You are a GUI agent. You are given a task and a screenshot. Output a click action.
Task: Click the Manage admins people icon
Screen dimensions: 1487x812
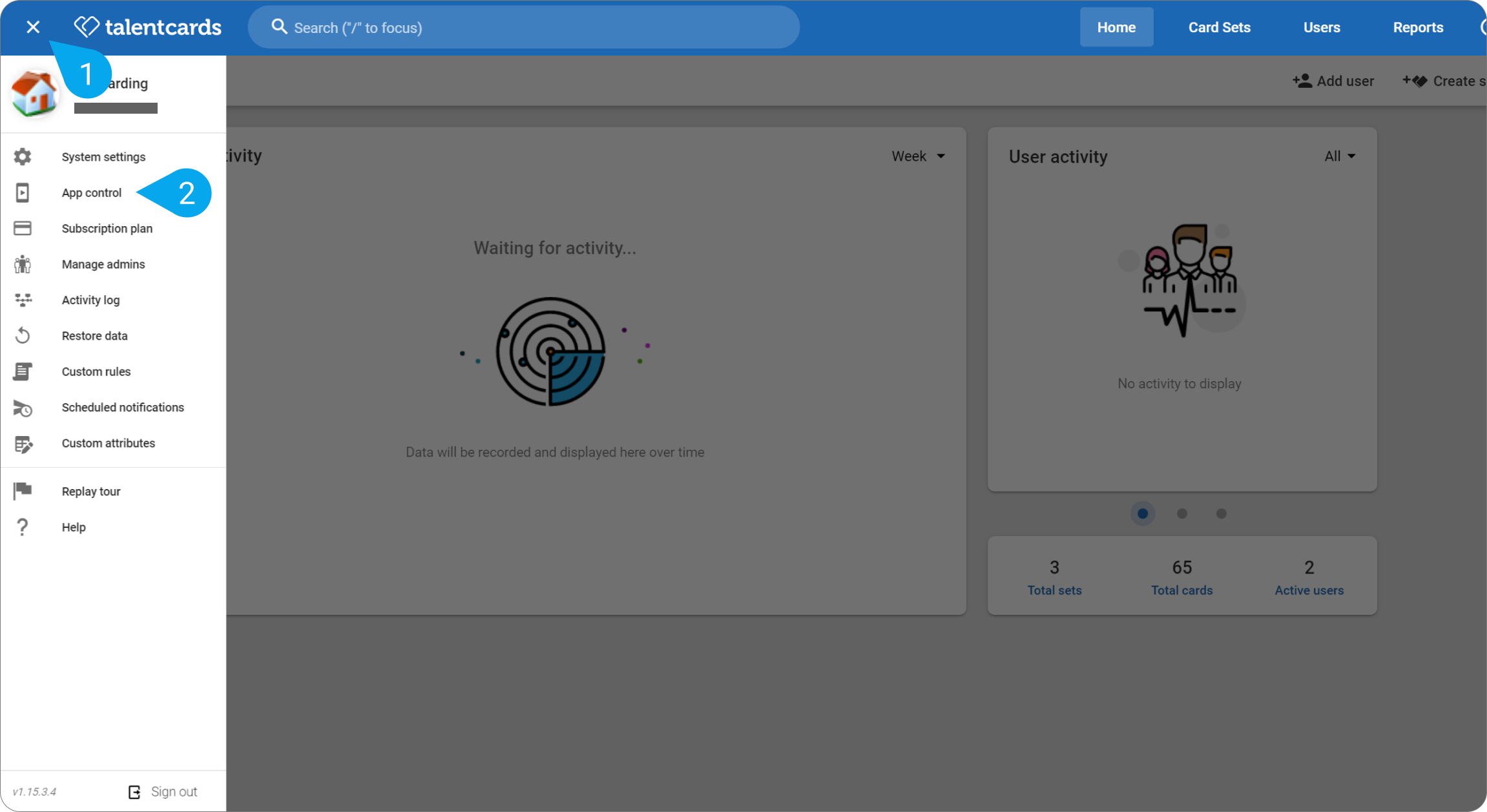pos(23,264)
